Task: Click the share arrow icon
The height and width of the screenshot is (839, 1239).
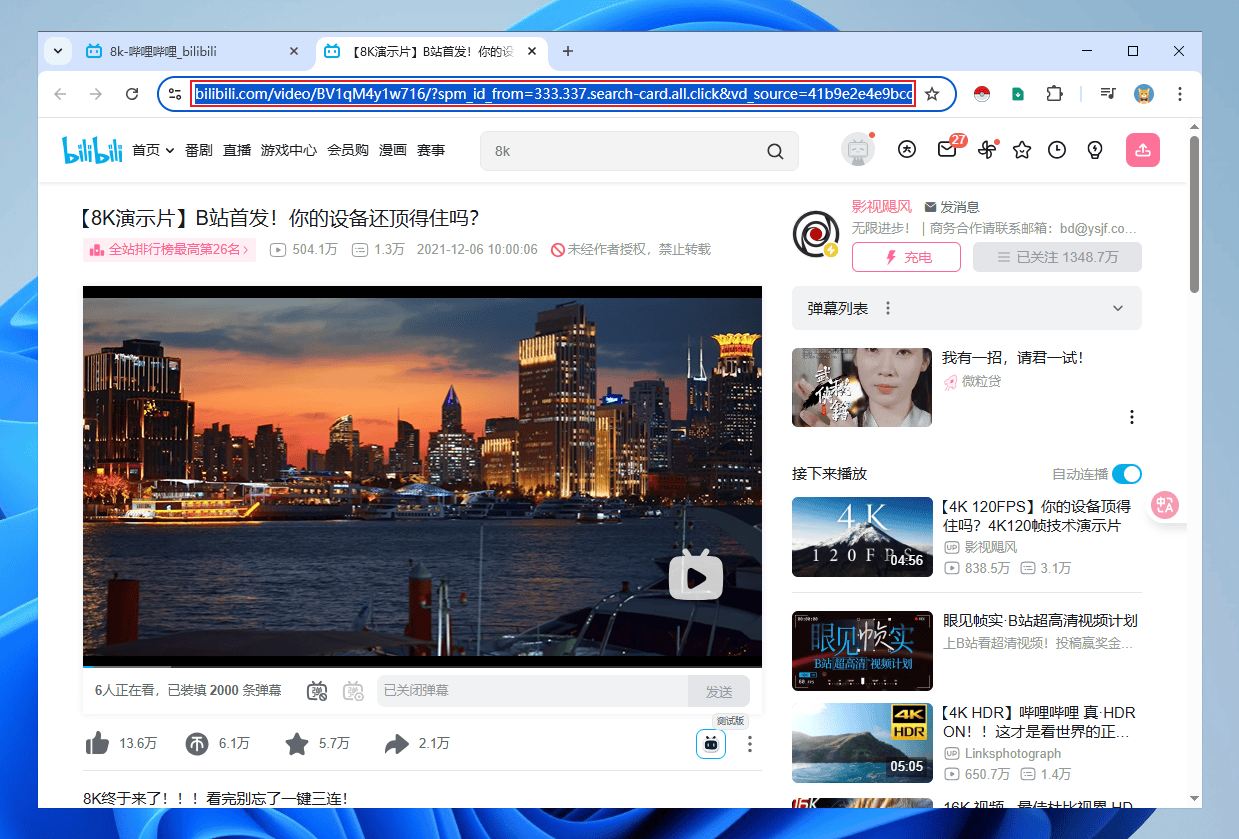Action: point(397,743)
